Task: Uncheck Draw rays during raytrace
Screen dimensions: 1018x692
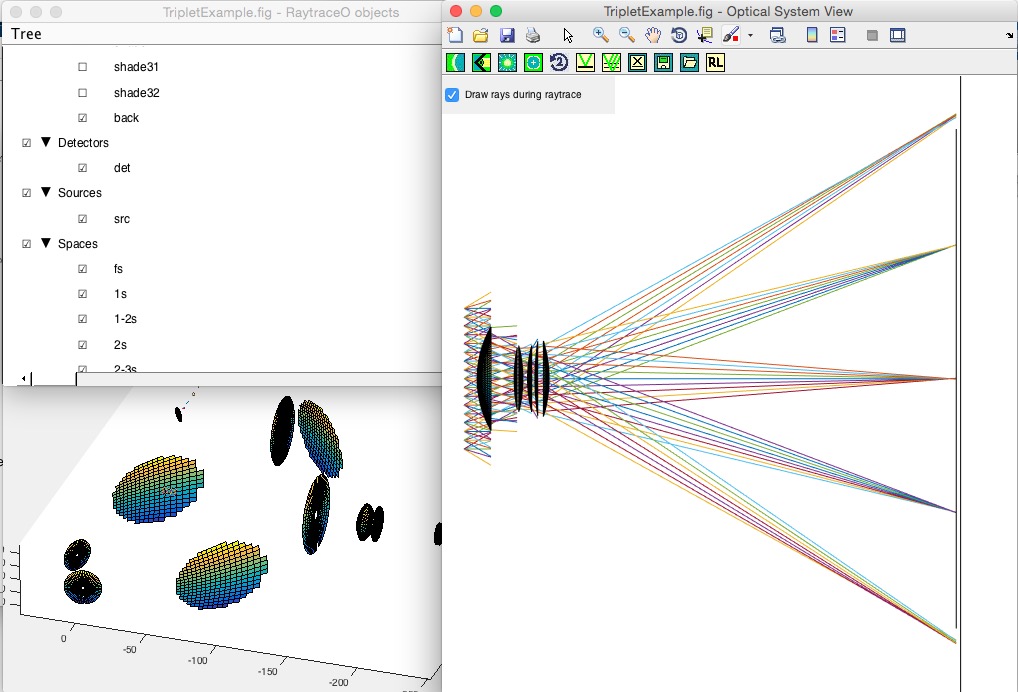Action: (452, 95)
